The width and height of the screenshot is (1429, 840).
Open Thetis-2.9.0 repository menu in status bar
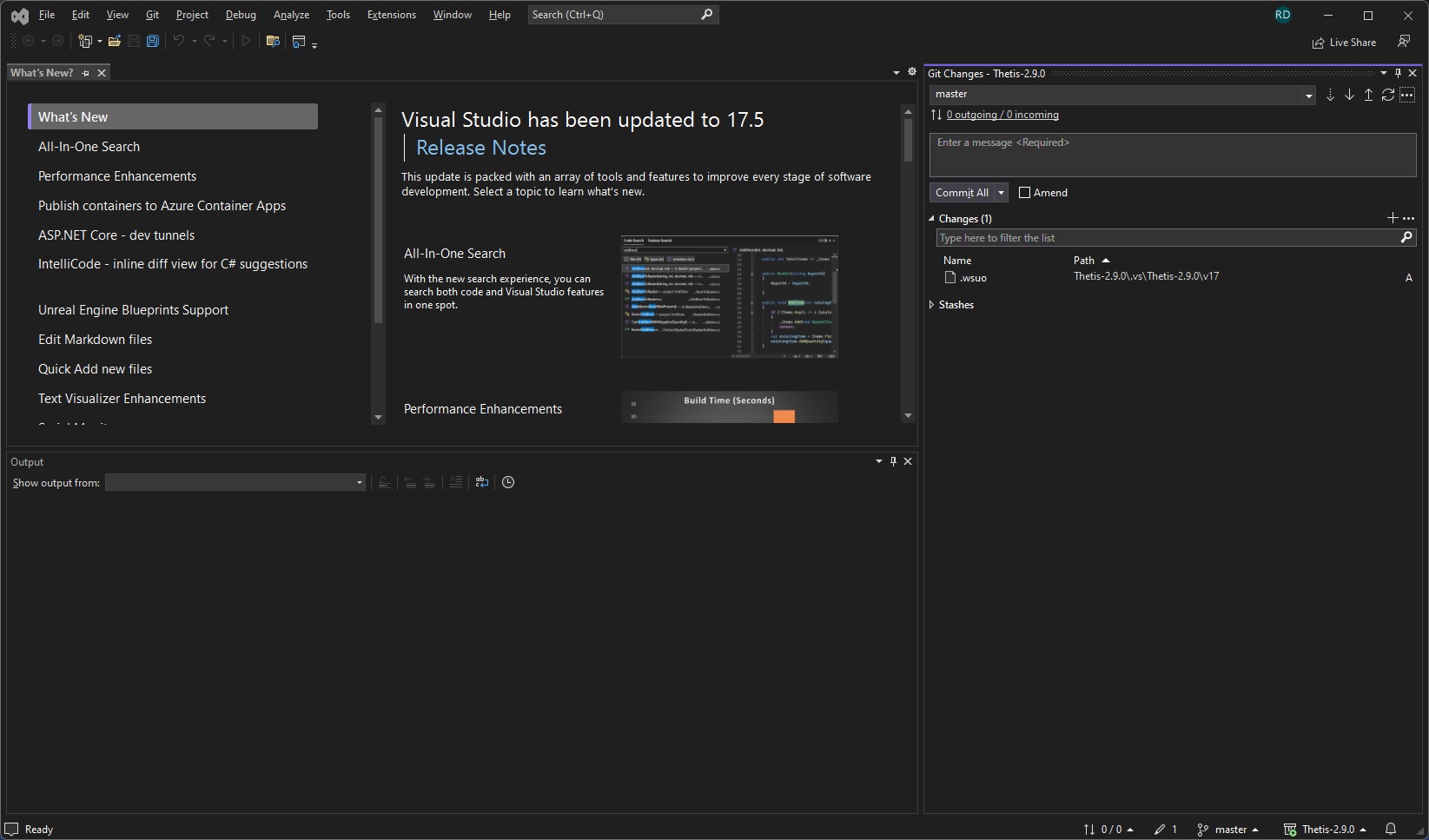pos(1326,829)
